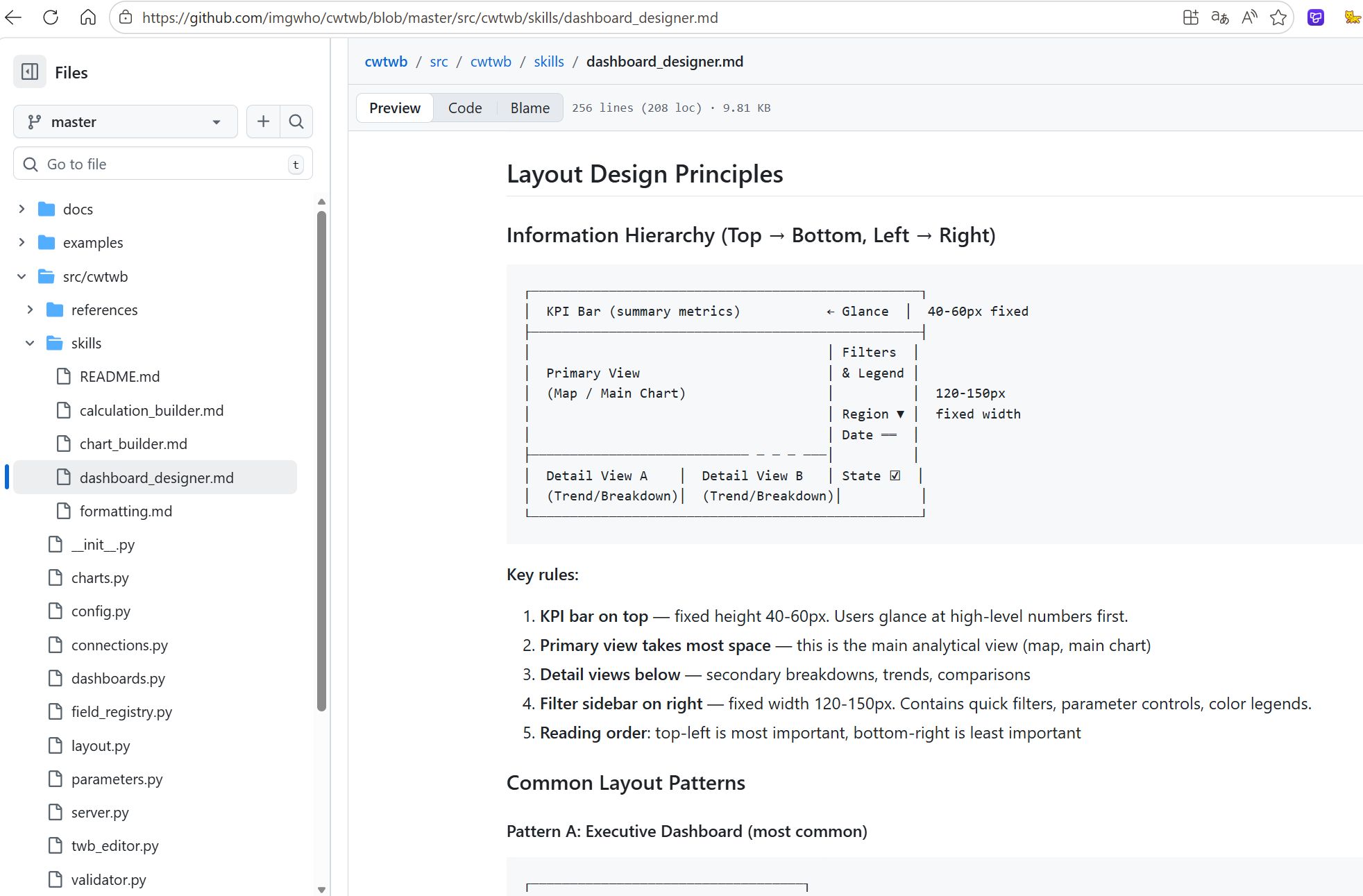
Task: Click file tree scroll down arrow
Action: [x=321, y=889]
